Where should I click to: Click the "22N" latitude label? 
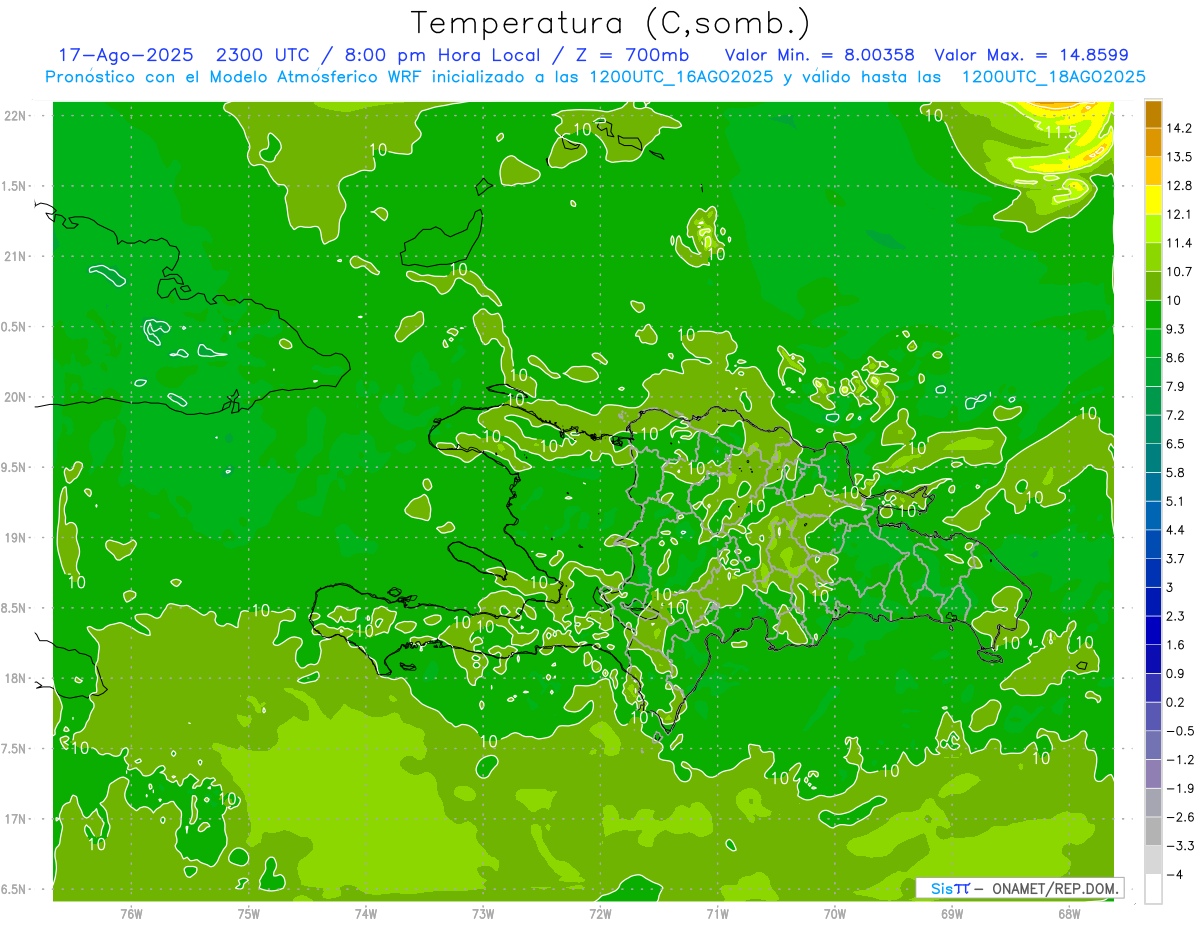(x=15, y=116)
